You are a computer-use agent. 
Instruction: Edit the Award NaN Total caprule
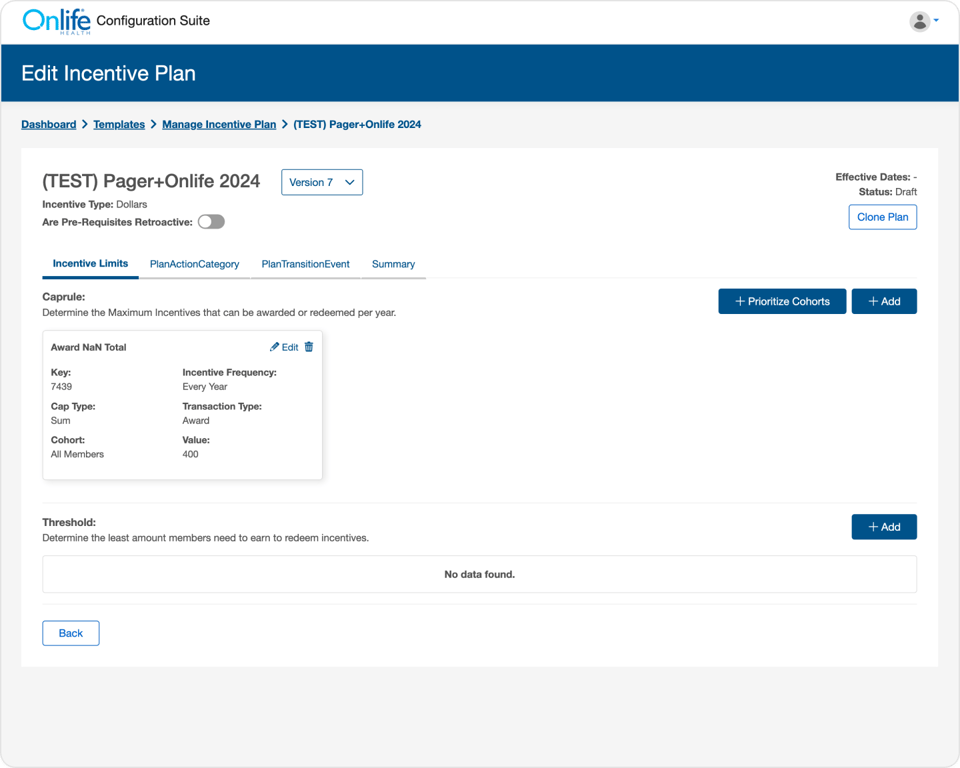pos(284,347)
